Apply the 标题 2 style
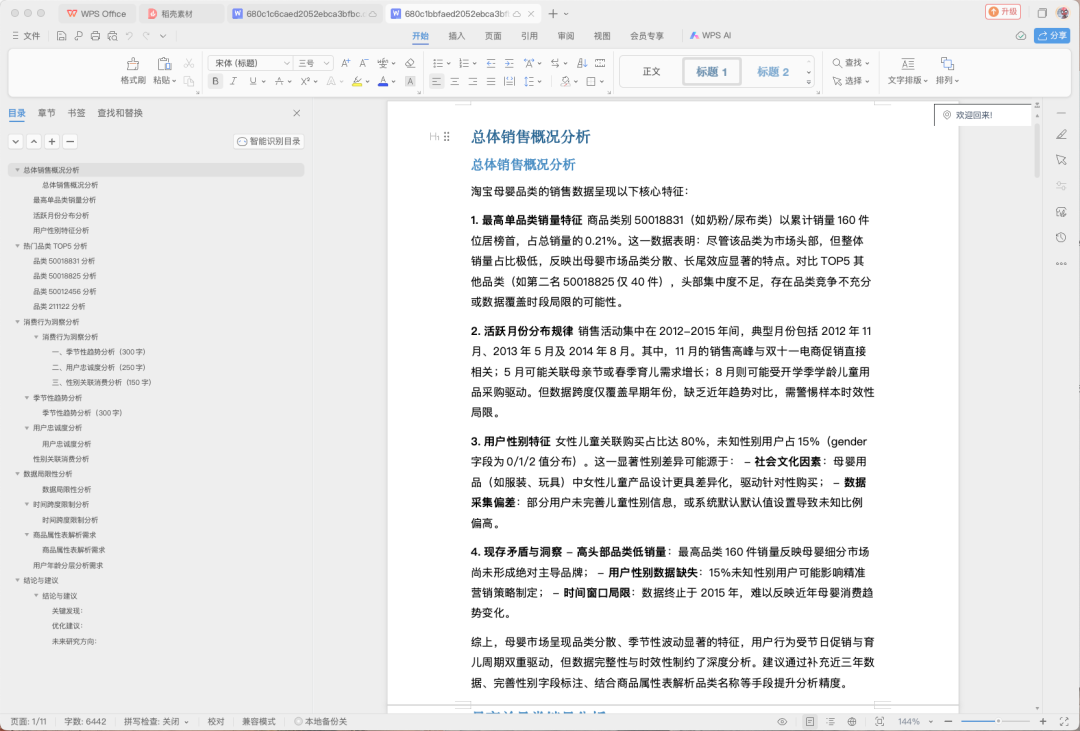Viewport: 1080px width, 731px height. [x=773, y=72]
